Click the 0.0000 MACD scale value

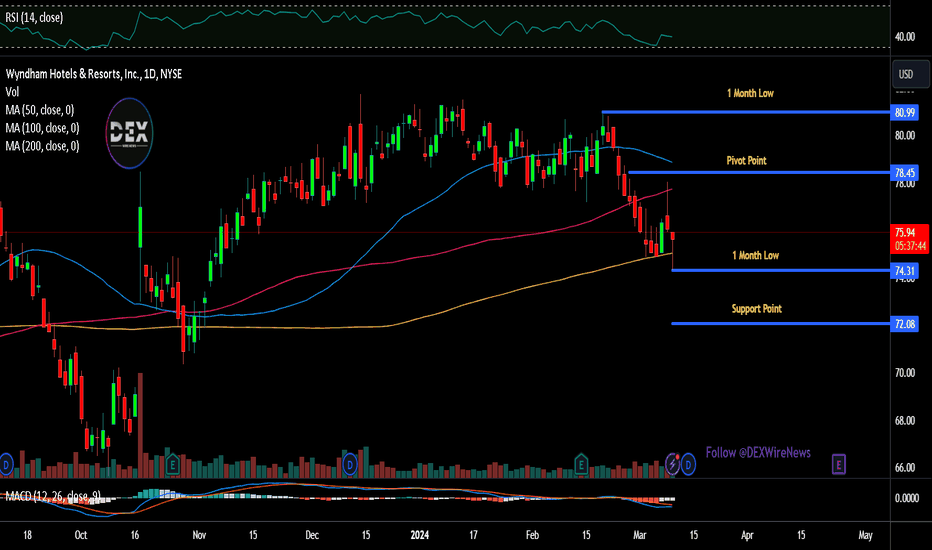point(906,498)
